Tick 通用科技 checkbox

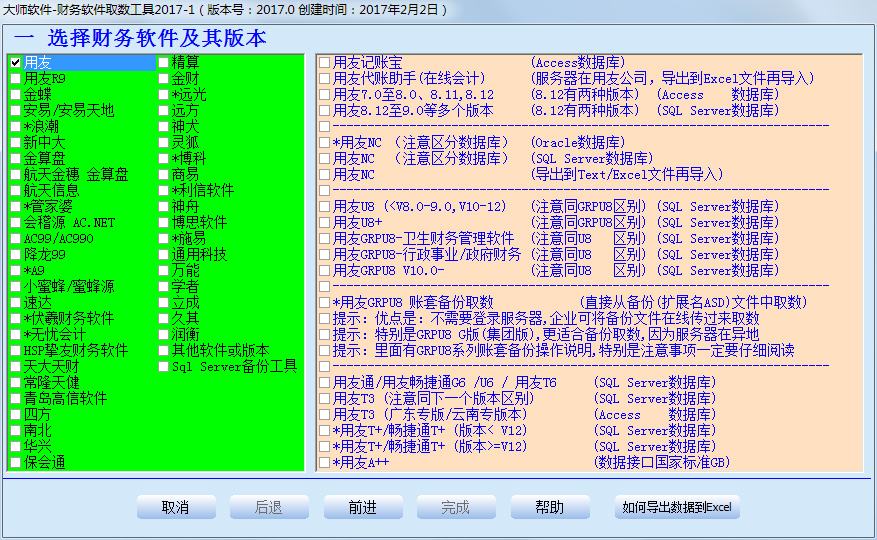163,255
